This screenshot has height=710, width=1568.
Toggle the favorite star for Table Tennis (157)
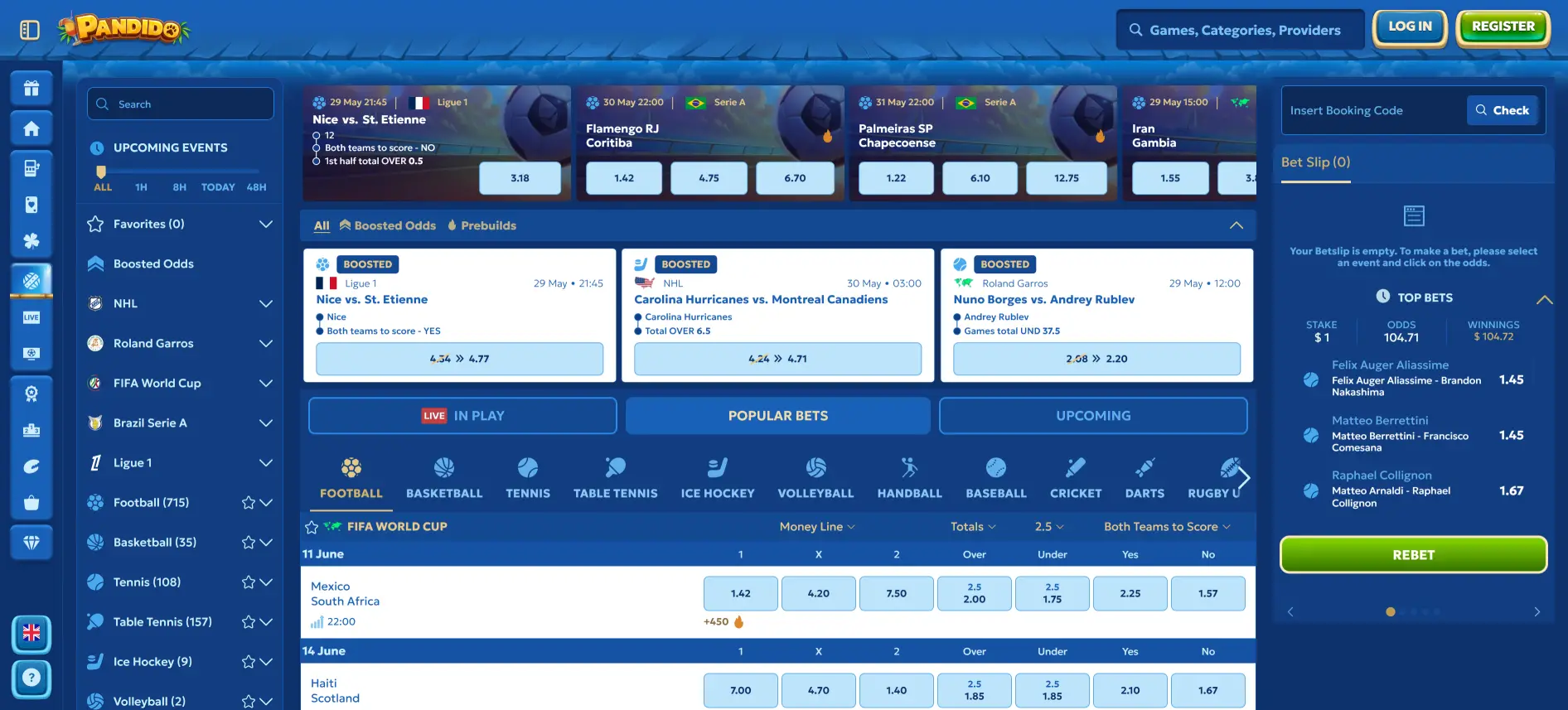248,622
